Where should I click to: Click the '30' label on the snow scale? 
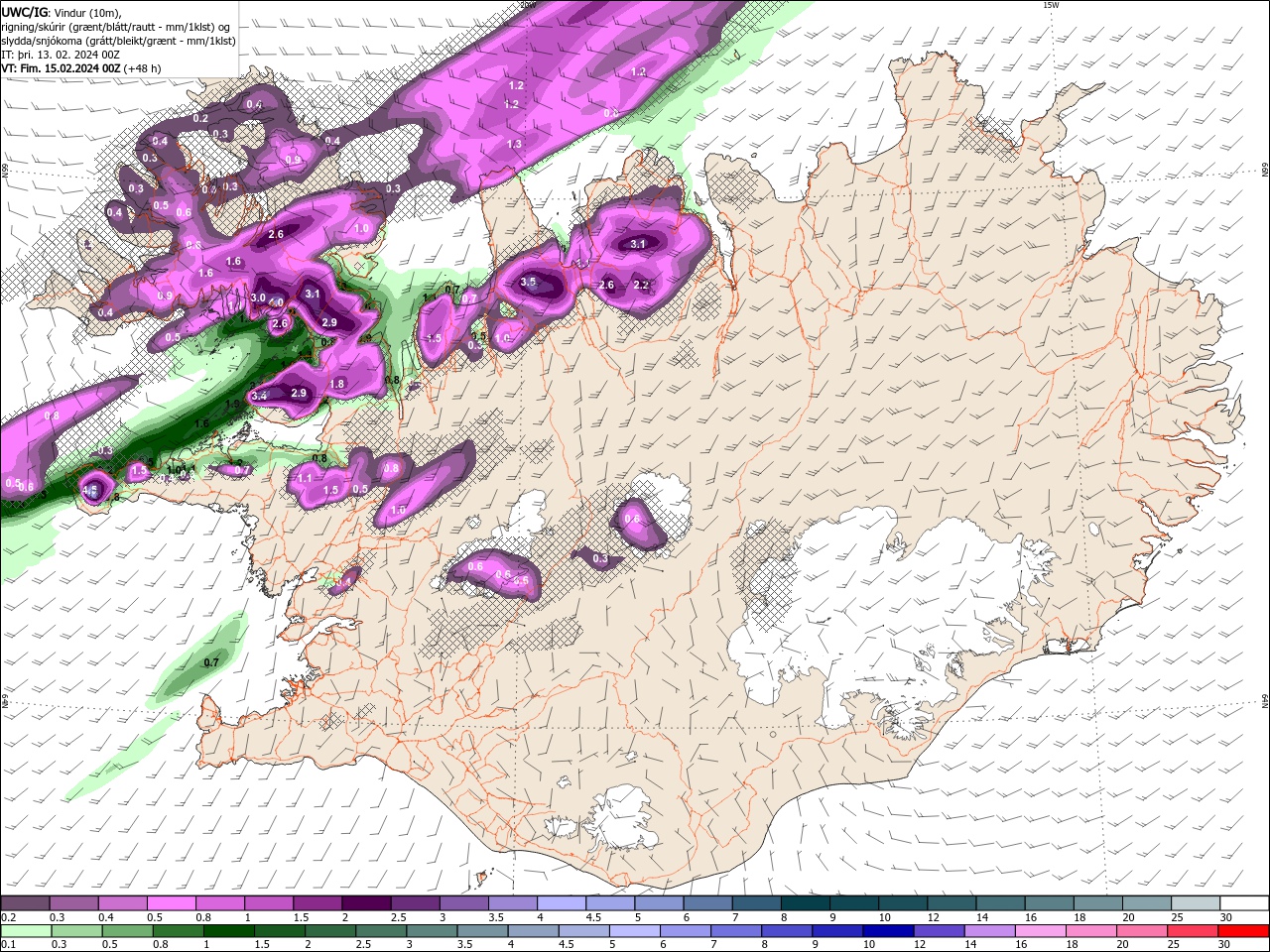[1226, 917]
